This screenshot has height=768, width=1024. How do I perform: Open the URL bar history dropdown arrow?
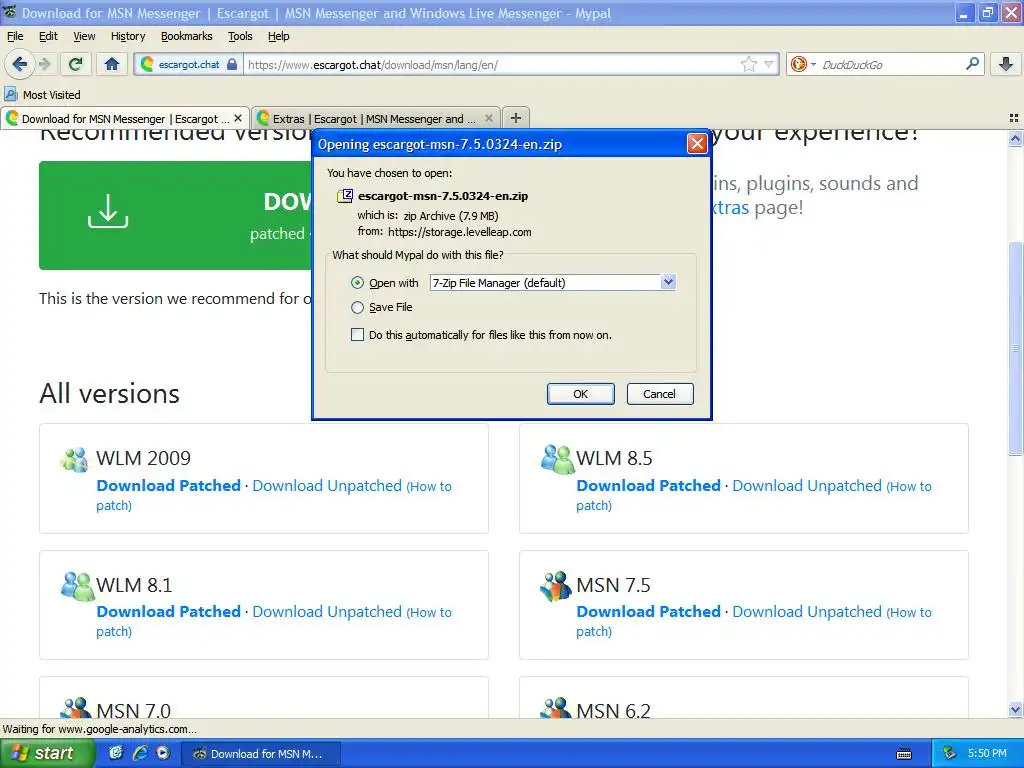tap(769, 64)
